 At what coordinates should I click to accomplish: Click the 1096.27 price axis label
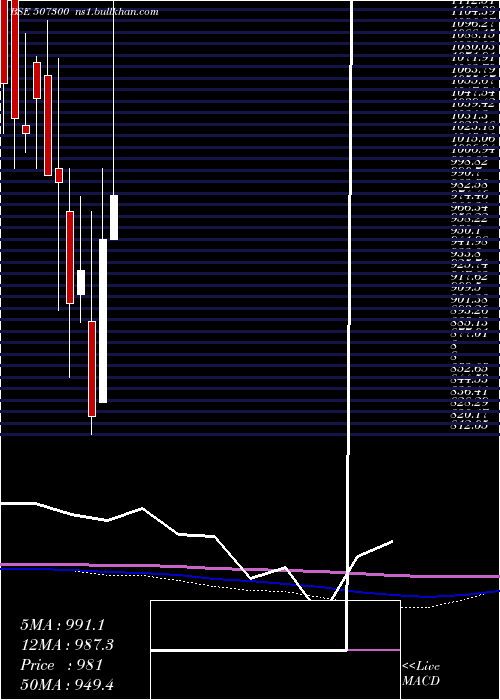[473, 24]
